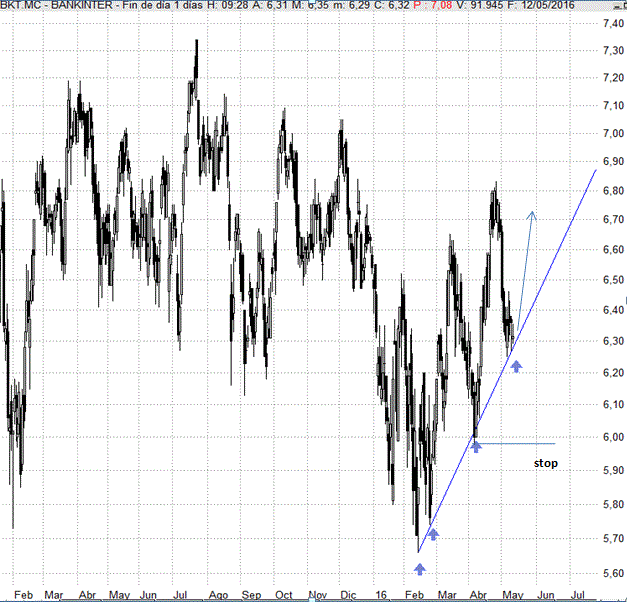
Task: Click the 6,20 price axis label
Action: pyautogui.click(x=613, y=373)
